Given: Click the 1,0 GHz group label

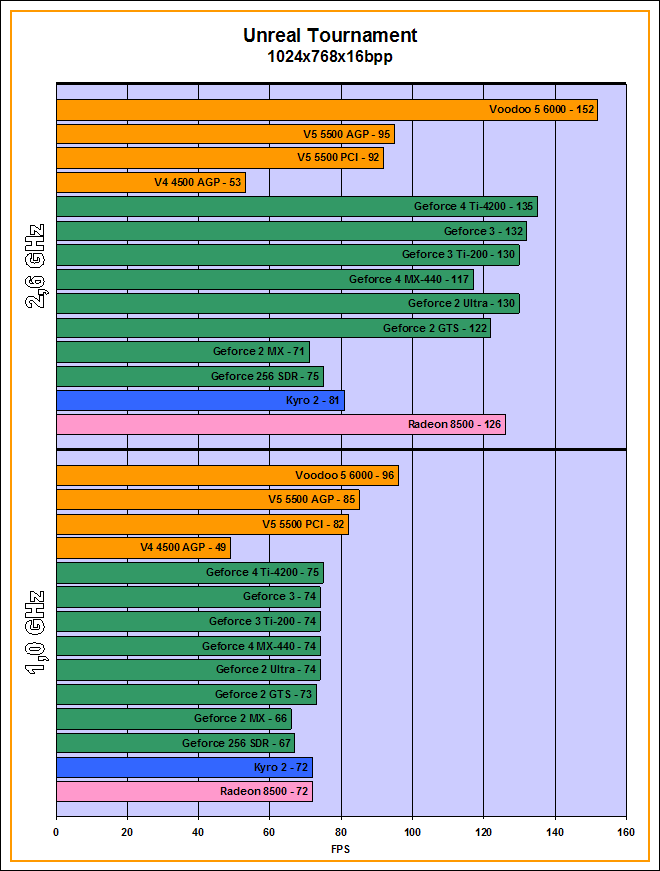Looking at the screenshot, I should [35, 634].
